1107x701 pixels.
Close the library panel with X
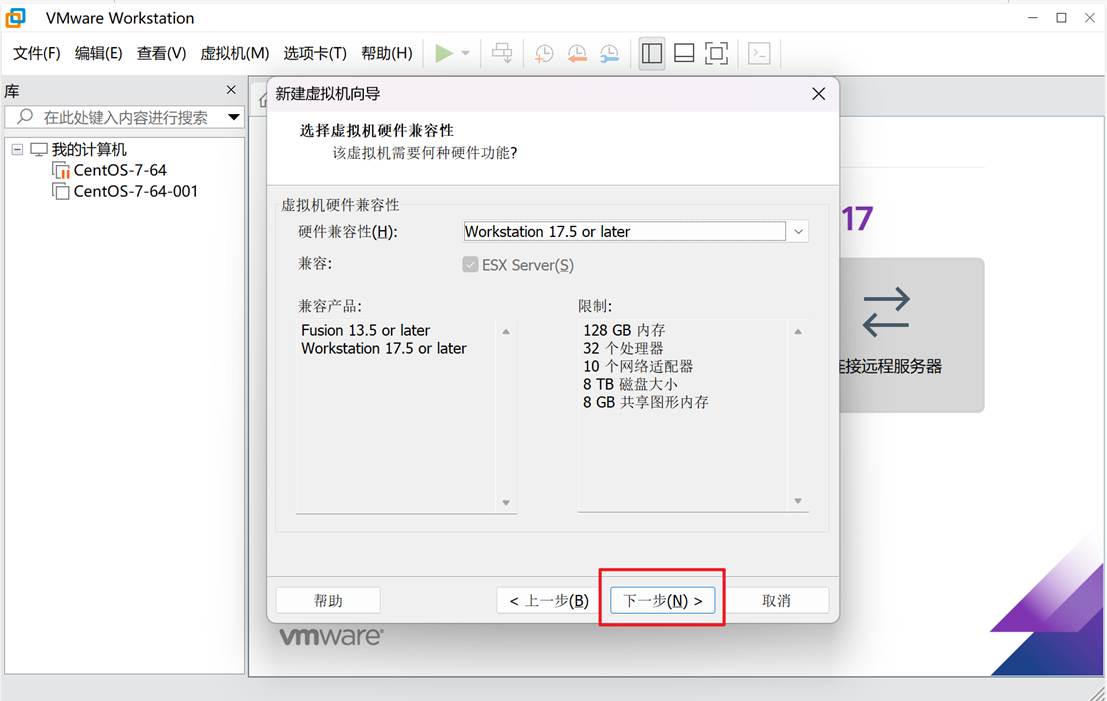[231, 90]
